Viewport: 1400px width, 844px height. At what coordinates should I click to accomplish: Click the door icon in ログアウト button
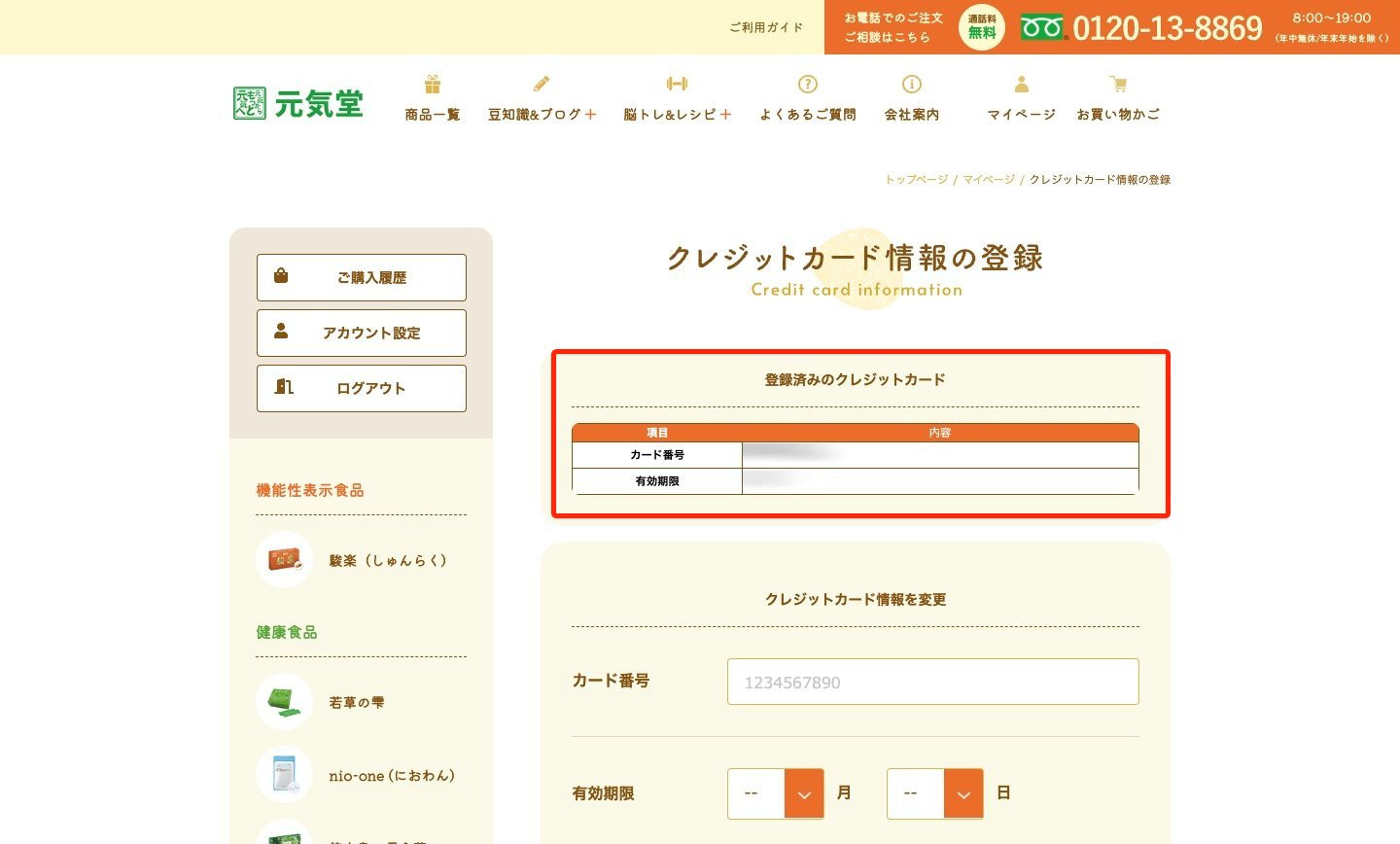[x=284, y=386]
